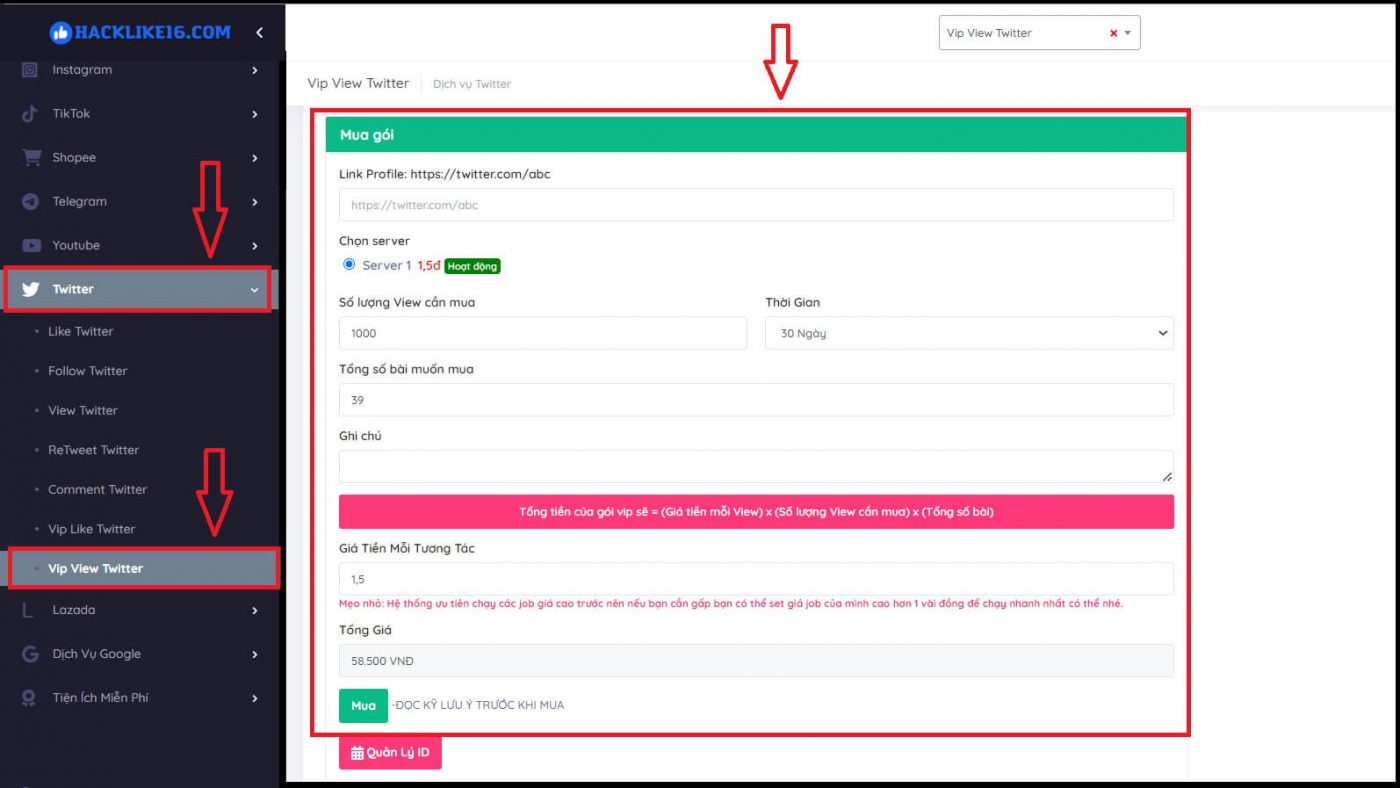1400x788 pixels.
Task: Click the Quản Lý ID button
Action: click(390, 753)
